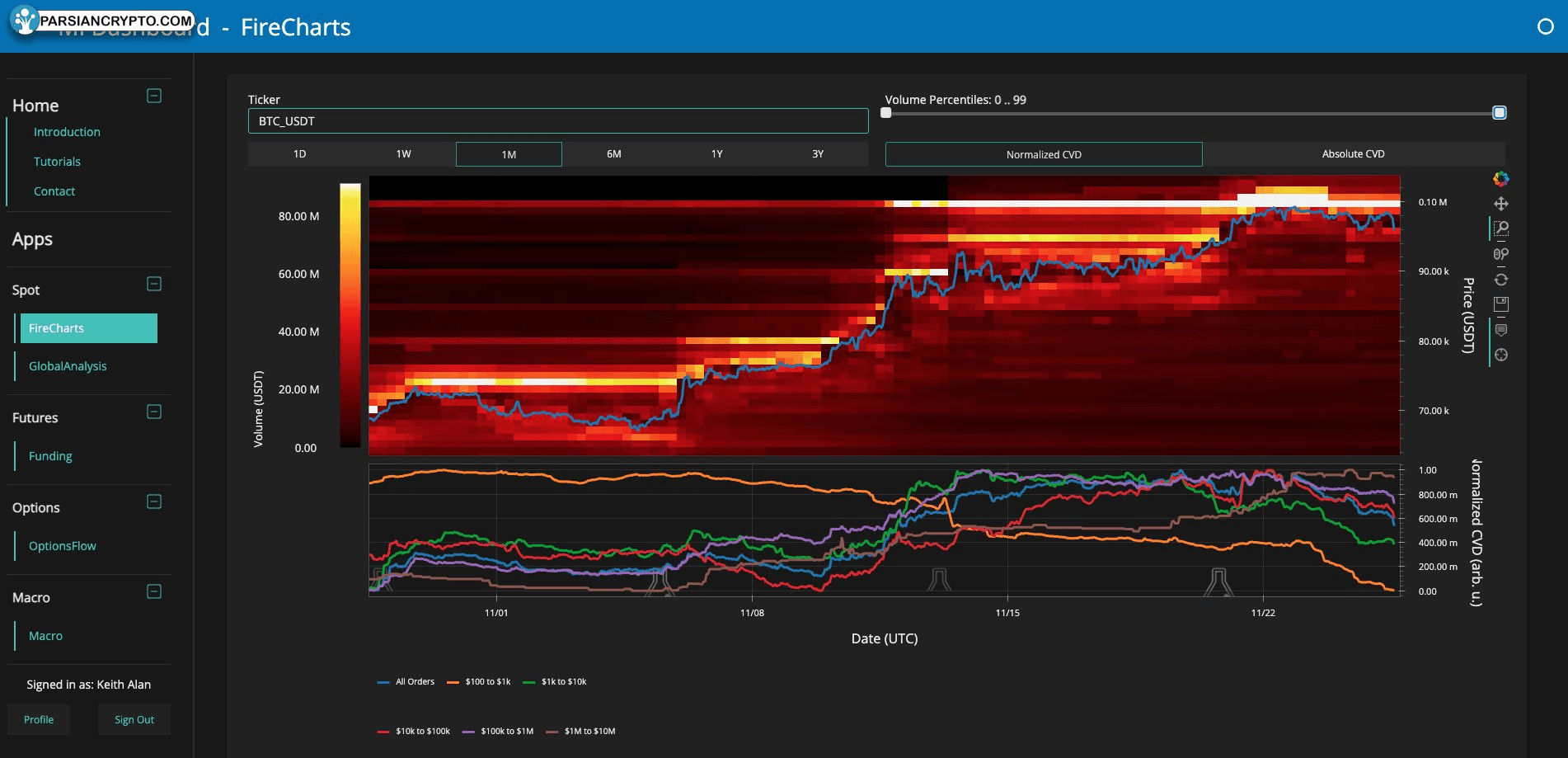Select the Wheel Zoom tool
The image size is (1568, 758).
(x=1500, y=254)
